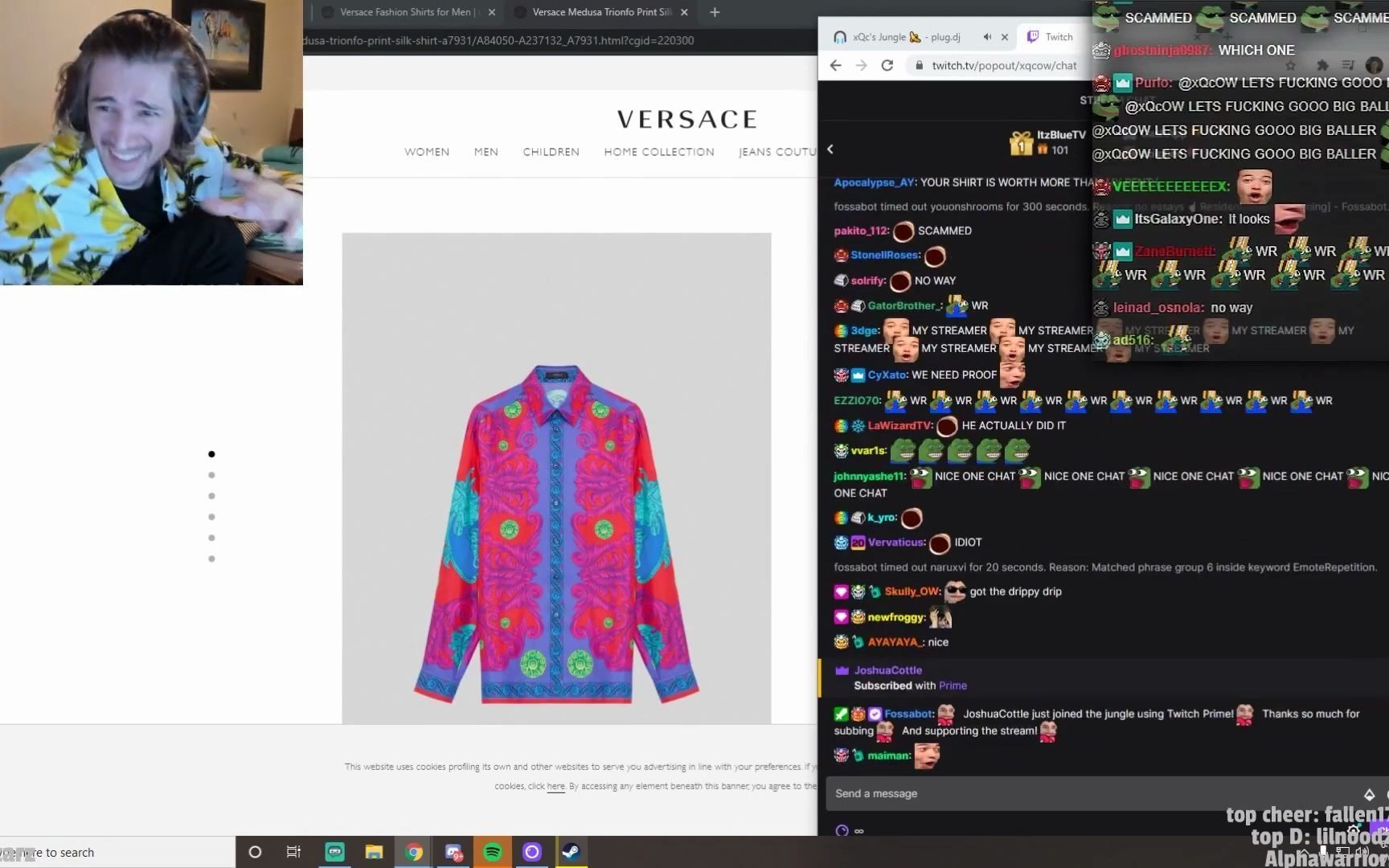Open the MEN menu on Versace site
The image size is (1389, 868).
tap(486, 152)
